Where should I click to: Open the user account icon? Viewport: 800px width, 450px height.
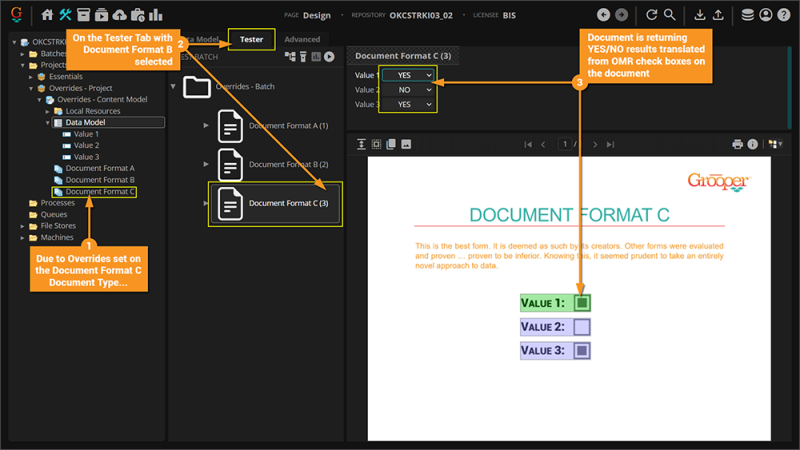(x=766, y=15)
